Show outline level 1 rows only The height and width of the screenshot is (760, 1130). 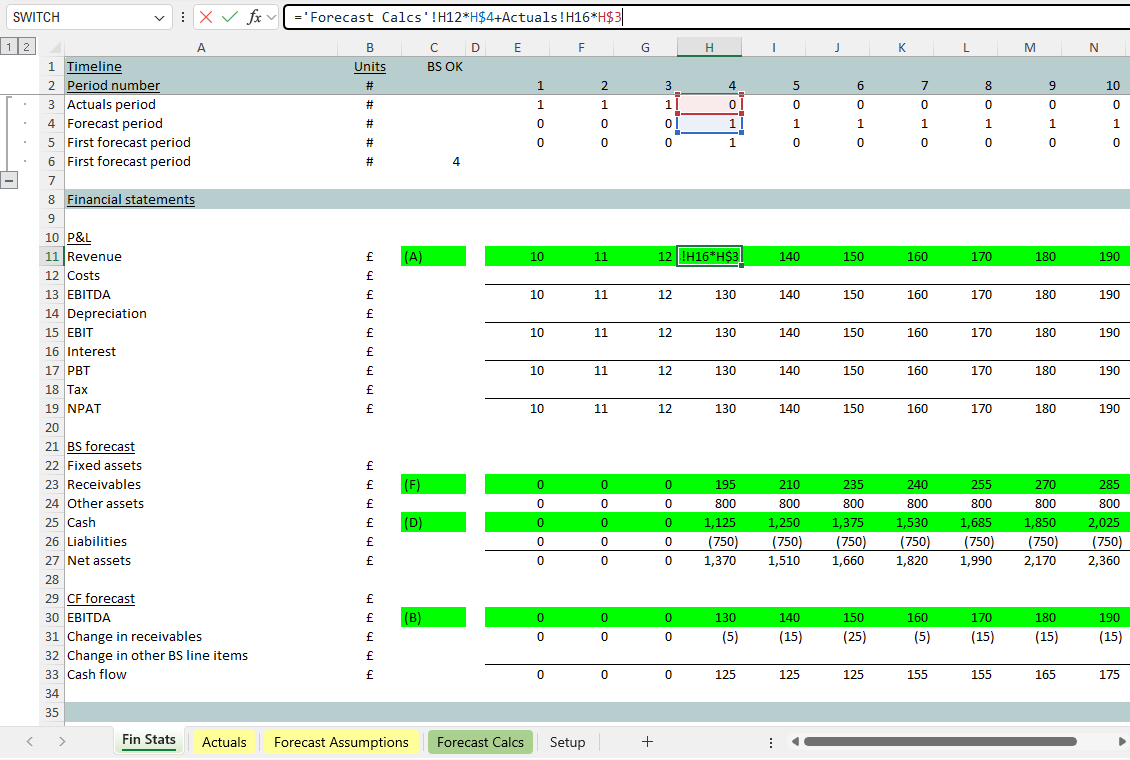tap(8, 47)
